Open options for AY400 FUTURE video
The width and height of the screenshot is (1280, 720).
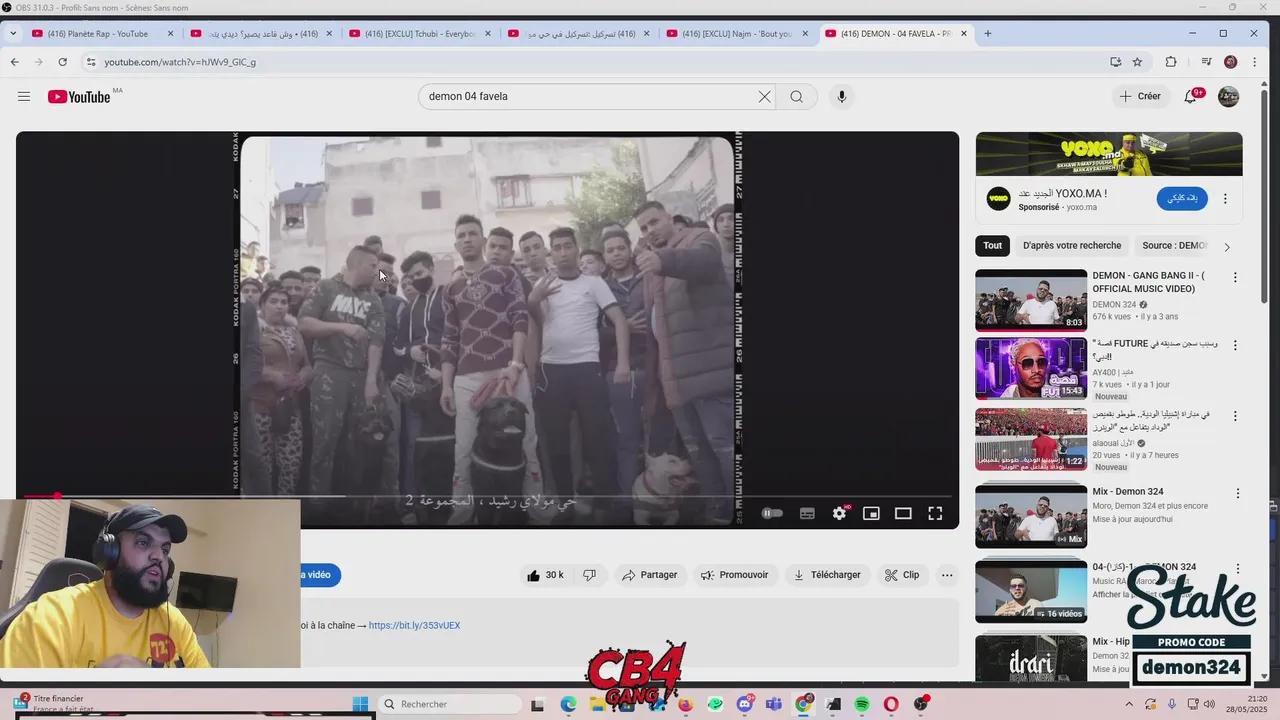pos(1235,346)
